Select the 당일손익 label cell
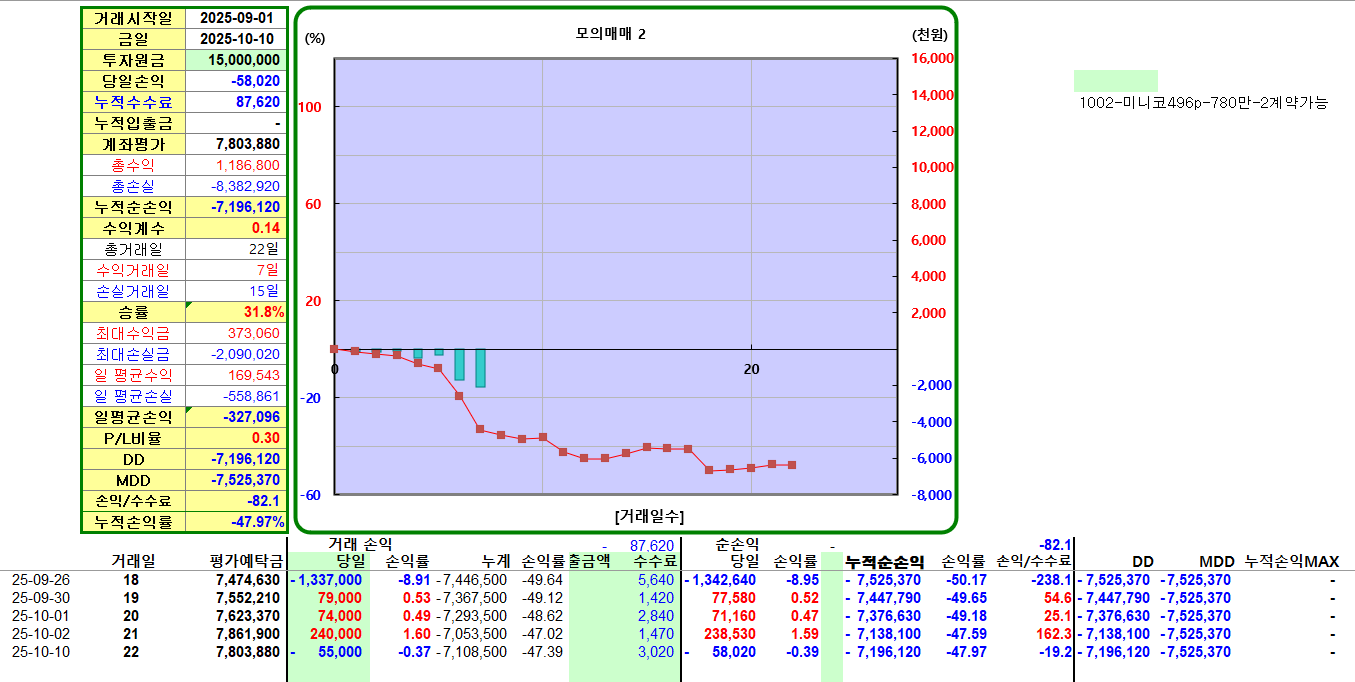1355x682 pixels. tap(133, 81)
